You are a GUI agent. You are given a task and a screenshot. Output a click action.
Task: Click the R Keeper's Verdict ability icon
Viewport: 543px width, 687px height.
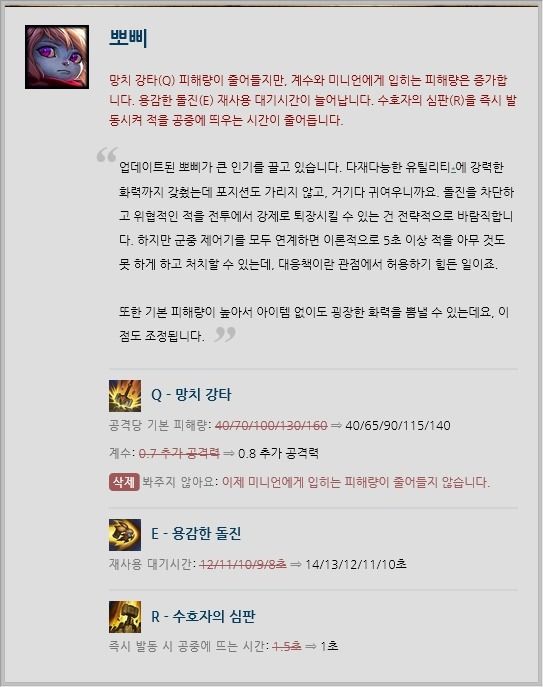point(125,617)
